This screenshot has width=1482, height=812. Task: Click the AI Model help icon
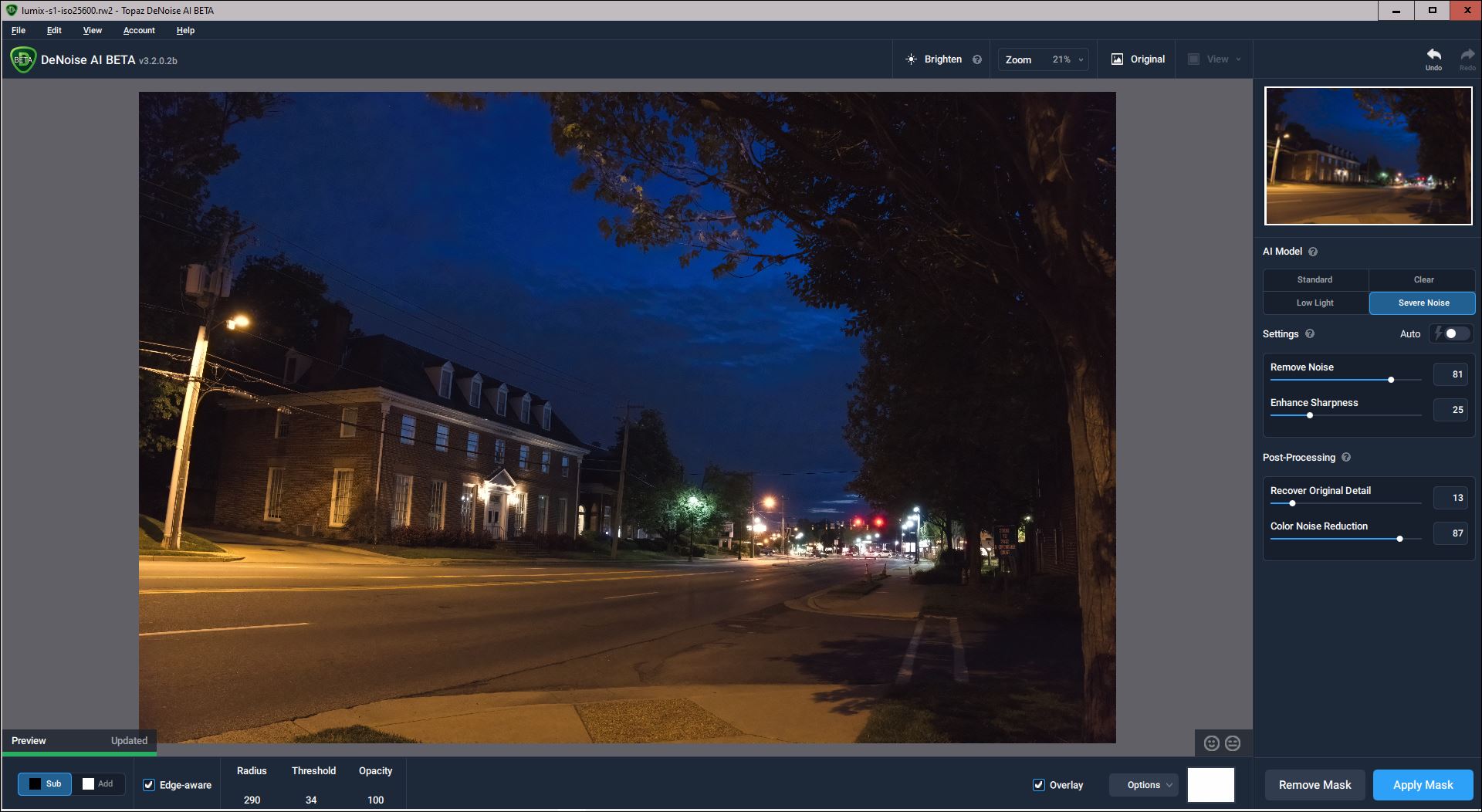click(x=1313, y=252)
